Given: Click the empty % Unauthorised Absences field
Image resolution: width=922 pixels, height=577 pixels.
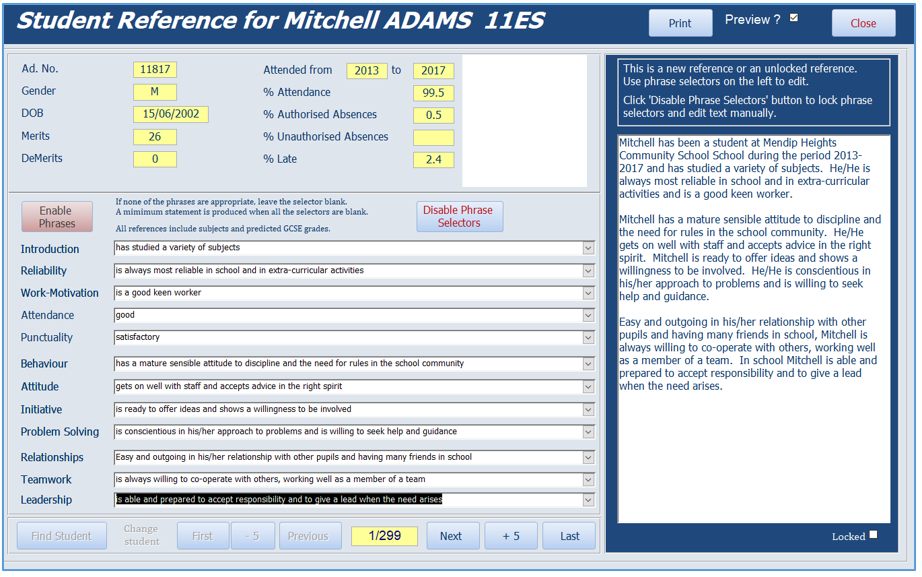Looking at the screenshot, I should pos(433,138).
